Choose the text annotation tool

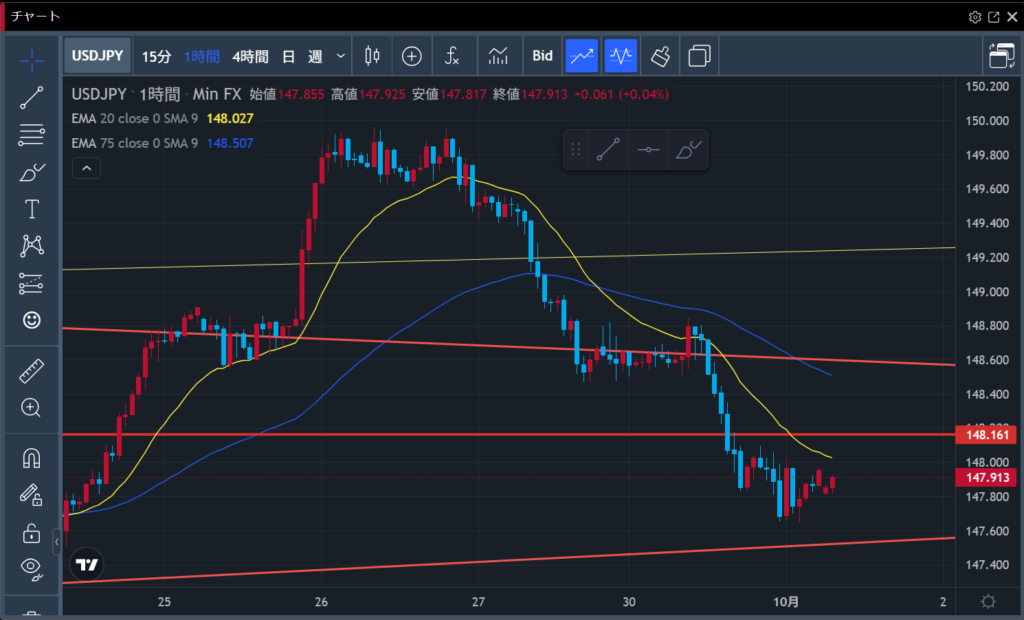[32, 209]
